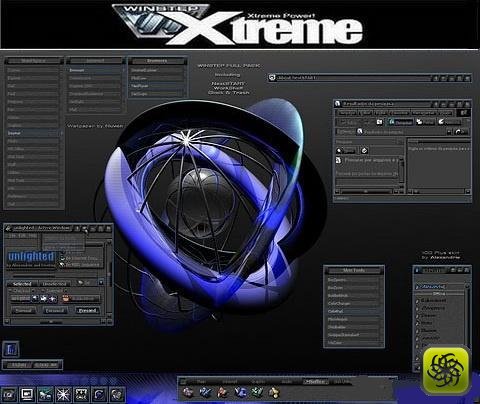
Task: Click the horizontal scrollbar at bottom of unlighted window
Action: pos(56,322)
